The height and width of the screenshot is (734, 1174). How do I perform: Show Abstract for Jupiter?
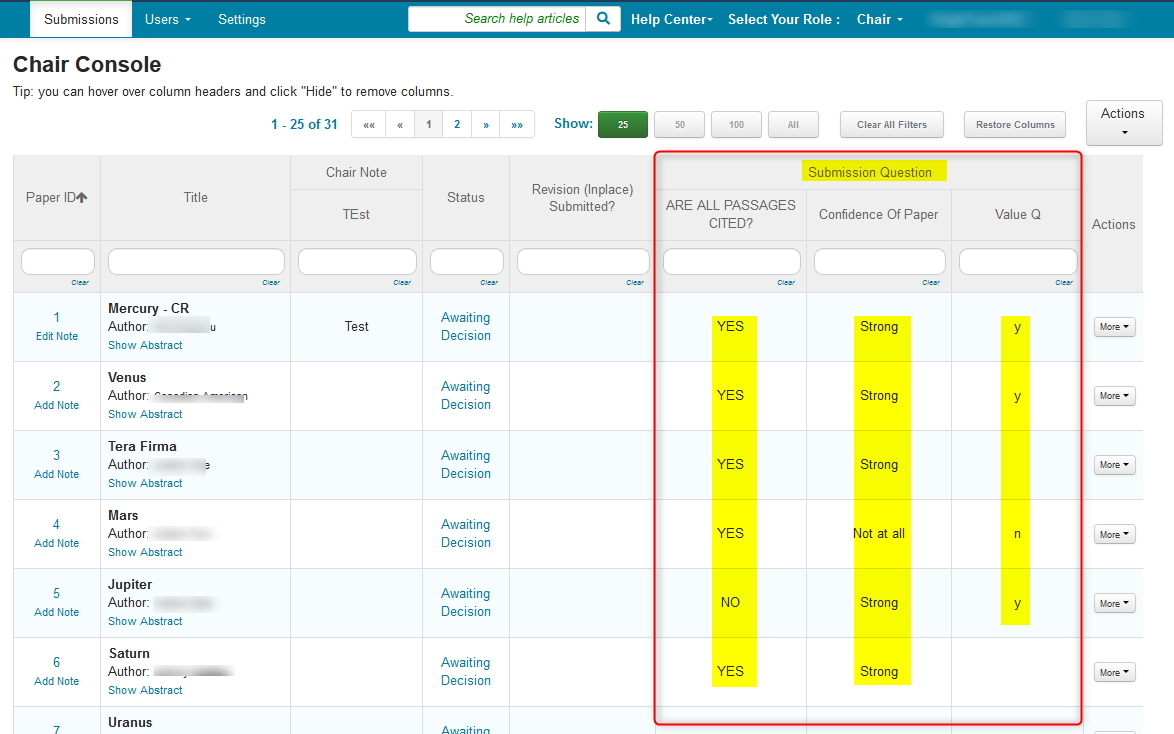[x=145, y=621]
